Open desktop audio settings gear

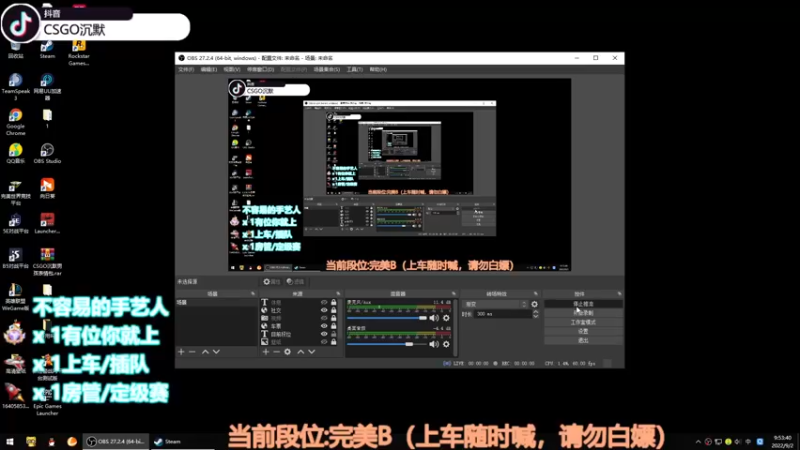(446, 344)
